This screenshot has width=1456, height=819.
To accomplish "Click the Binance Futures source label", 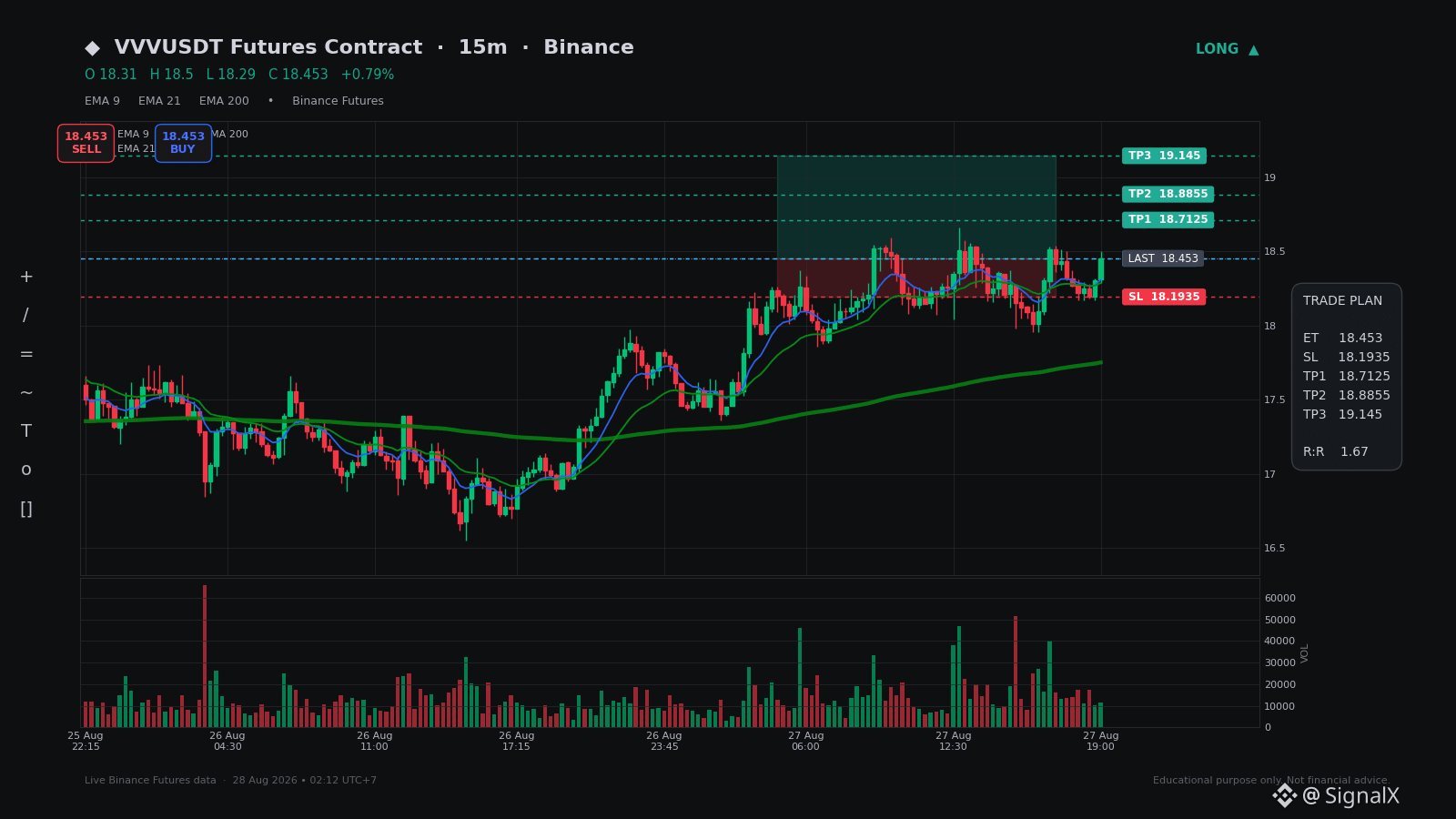I will (x=338, y=101).
